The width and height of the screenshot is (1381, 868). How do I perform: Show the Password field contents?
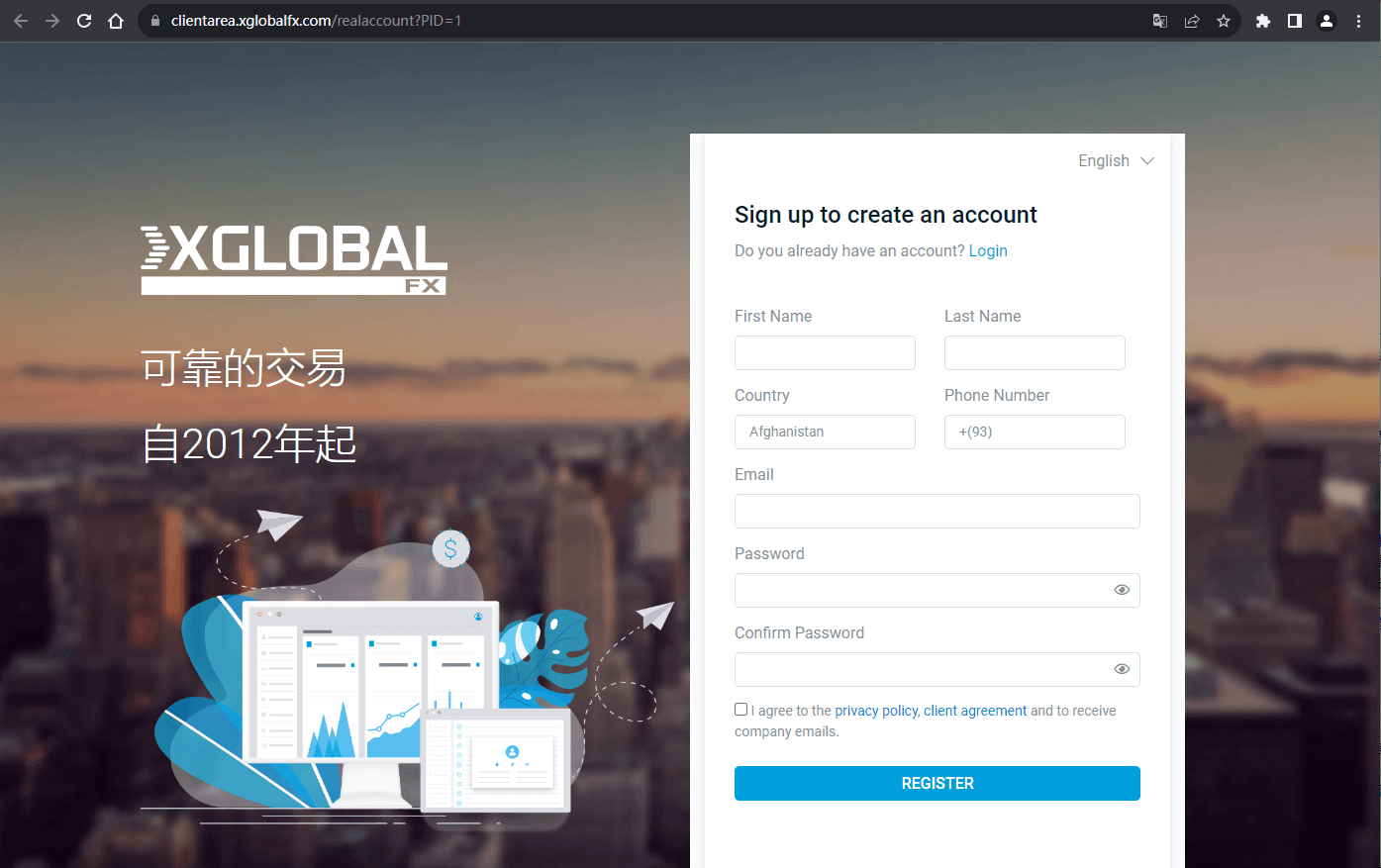point(1122,590)
